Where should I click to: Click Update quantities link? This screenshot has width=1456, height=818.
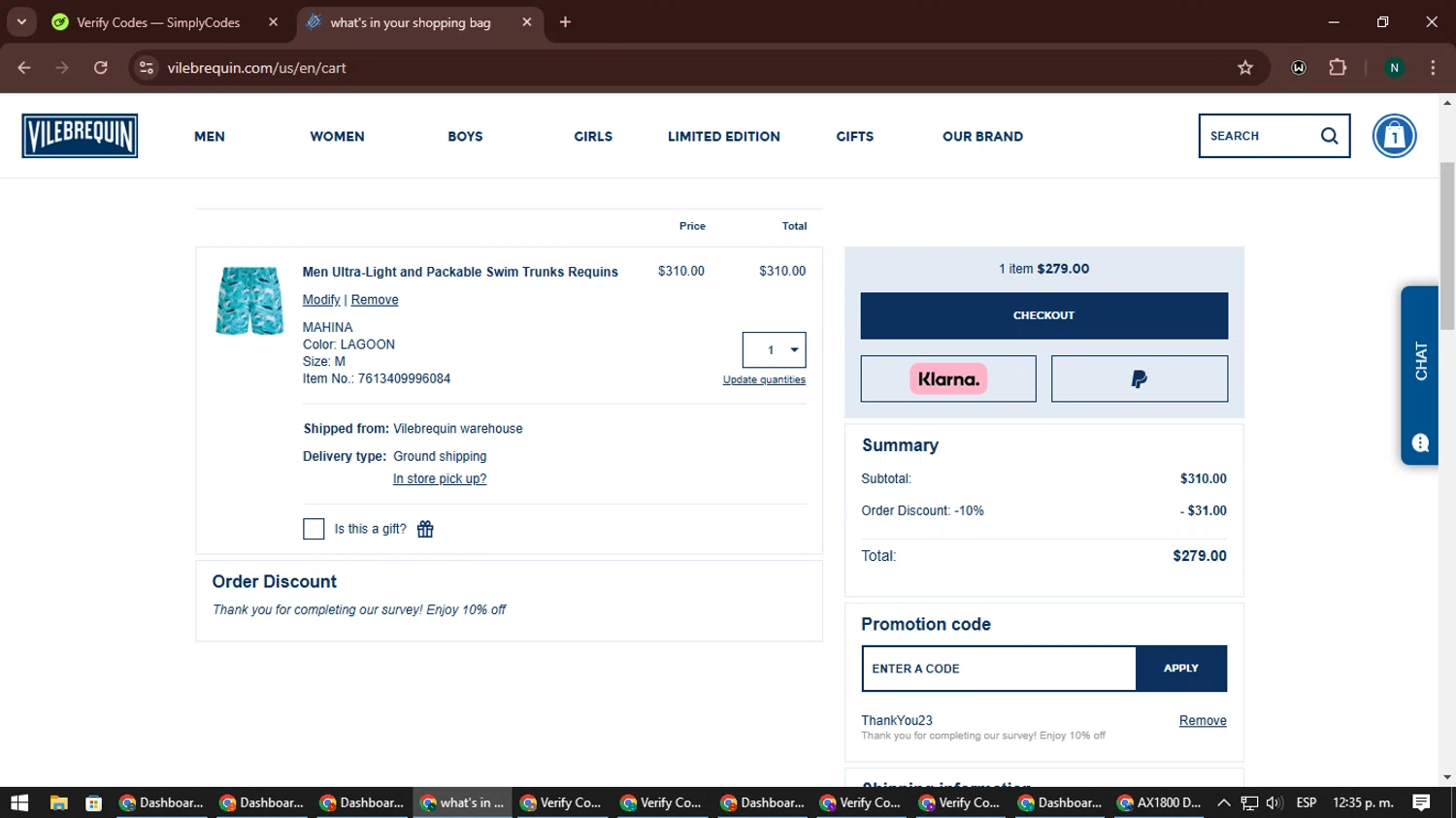(764, 379)
